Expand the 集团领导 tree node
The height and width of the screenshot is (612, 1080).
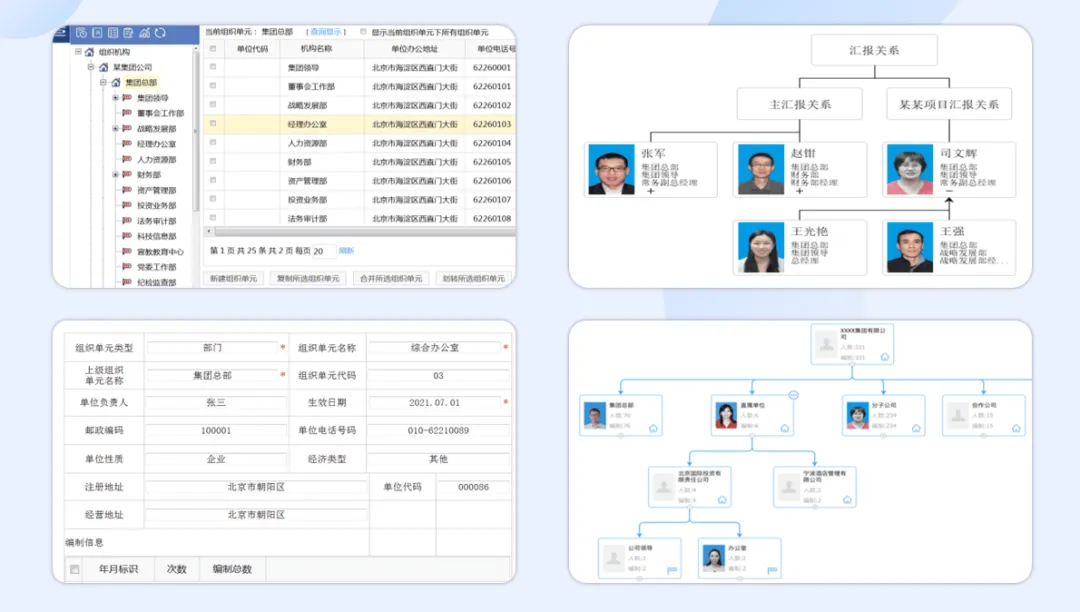point(116,98)
